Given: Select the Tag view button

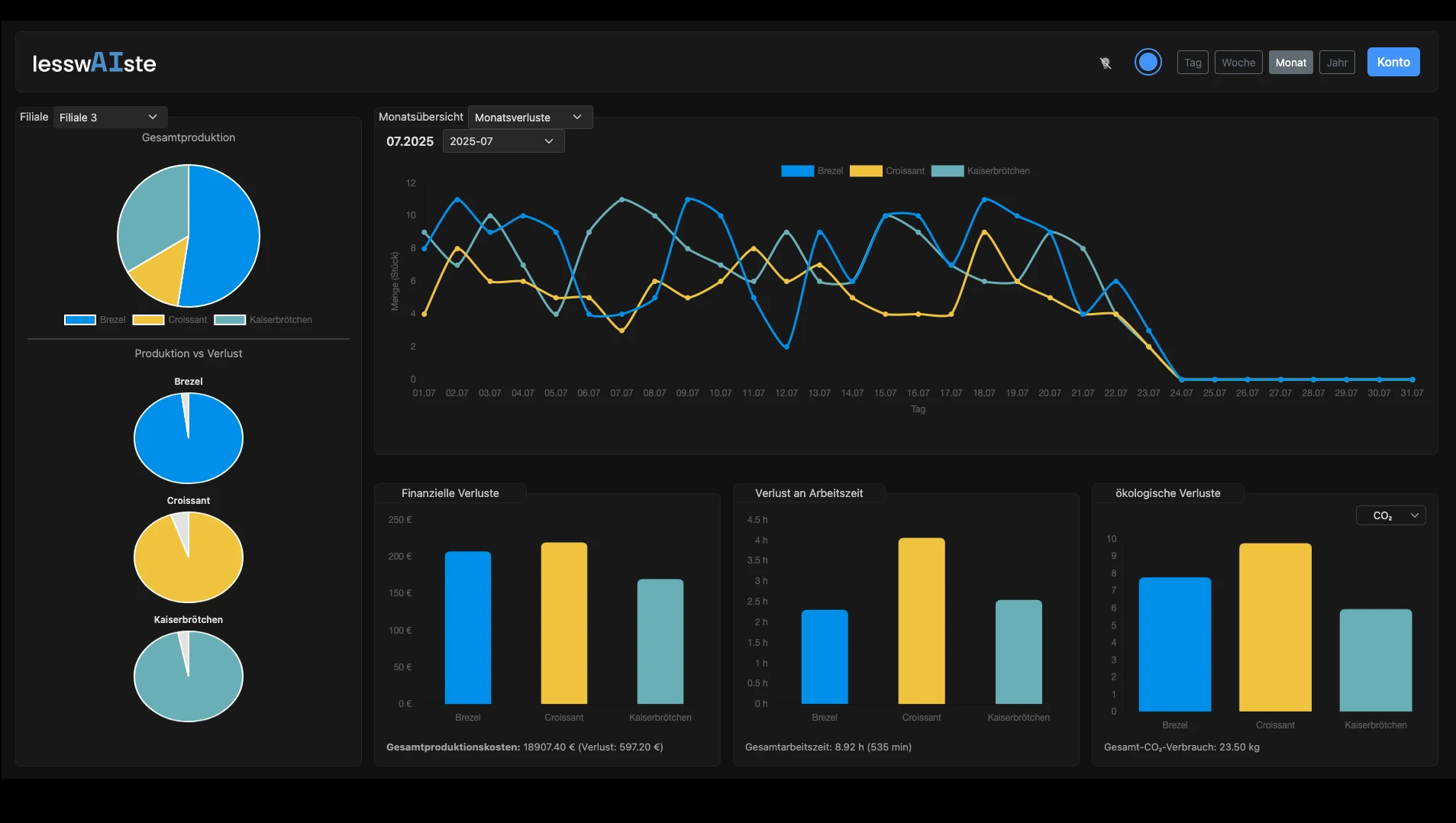Looking at the screenshot, I should point(1192,63).
